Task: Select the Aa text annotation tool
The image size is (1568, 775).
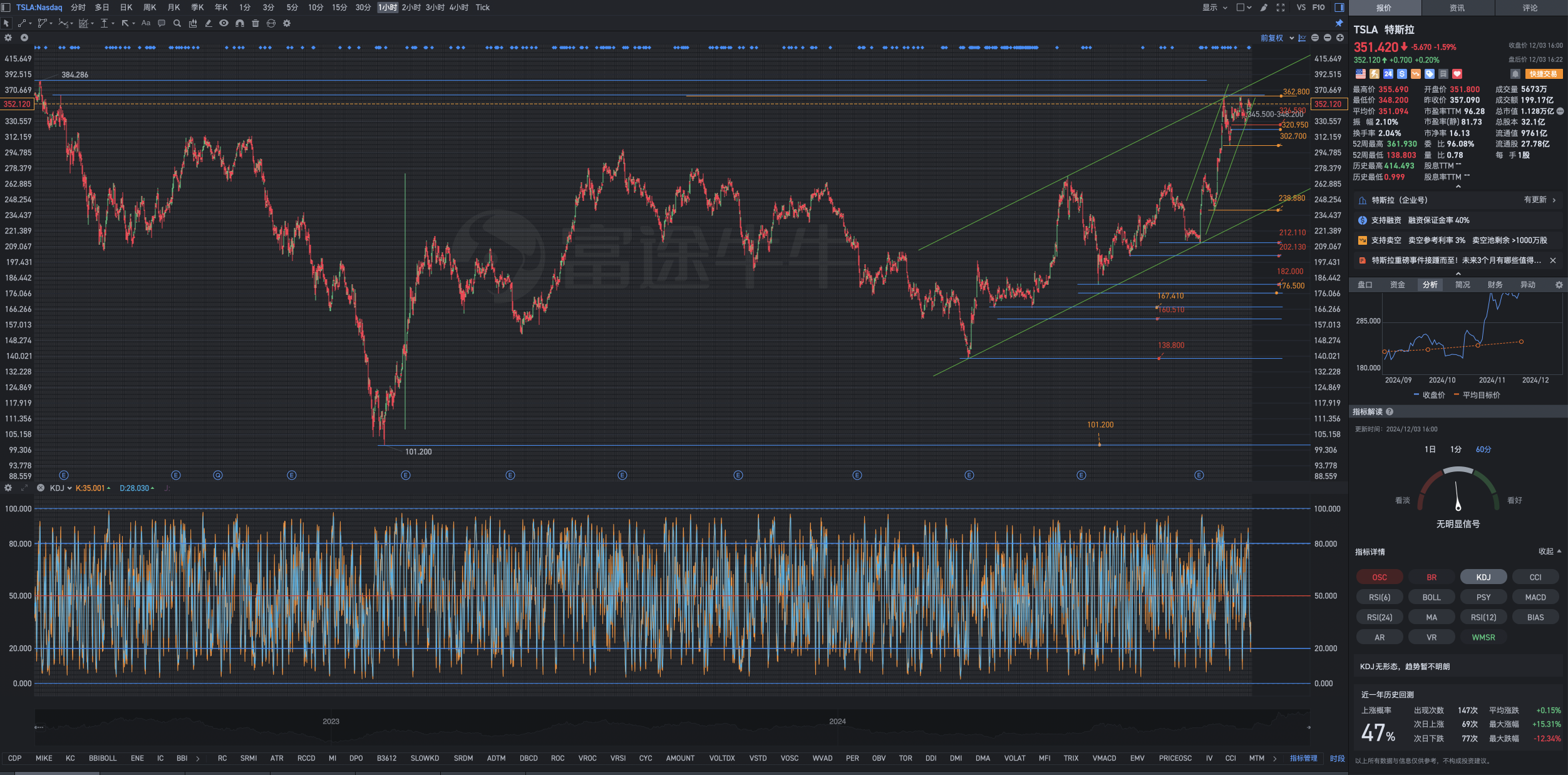Action: tap(146, 23)
